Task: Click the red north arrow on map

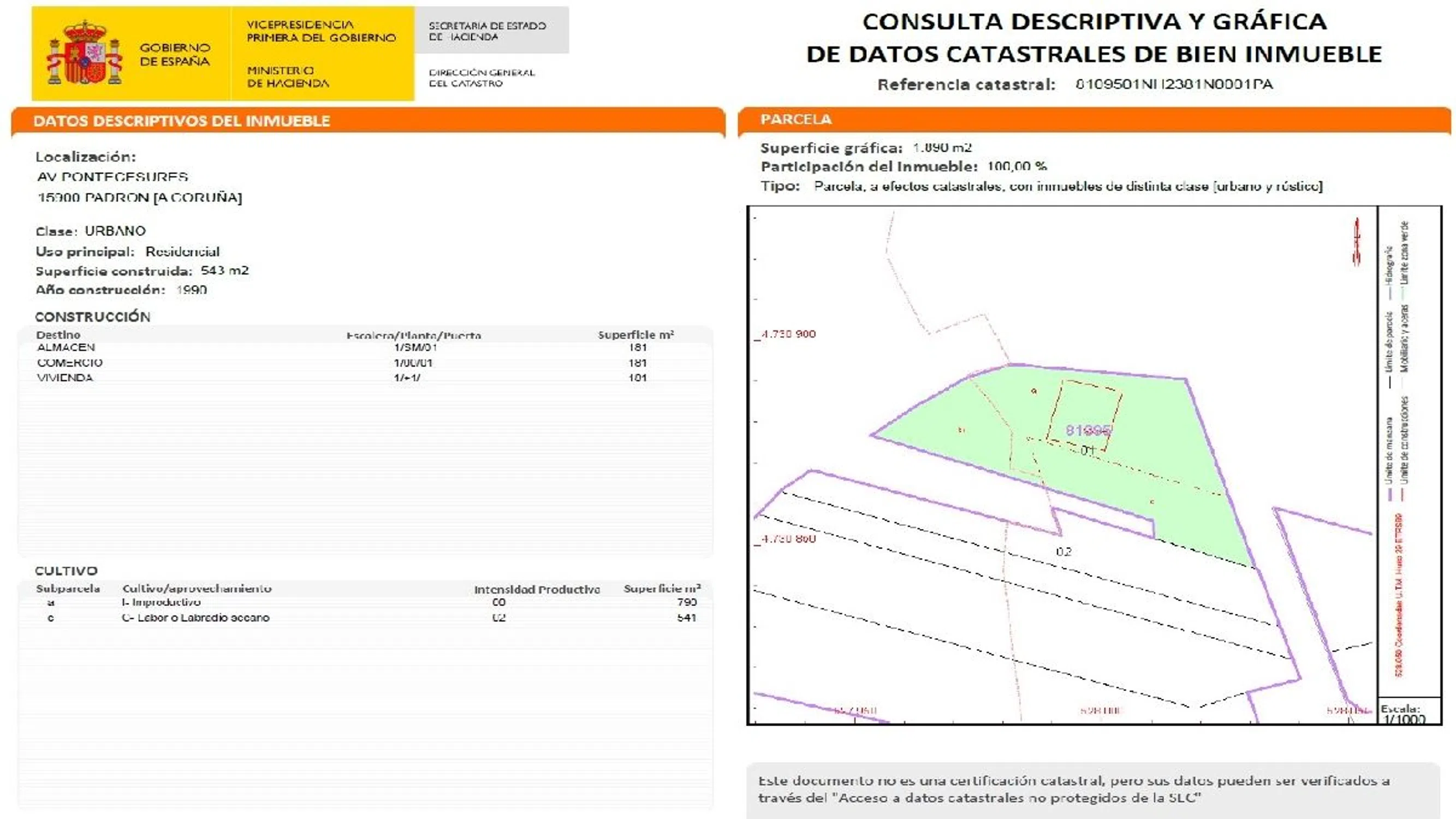Action: [x=1357, y=241]
